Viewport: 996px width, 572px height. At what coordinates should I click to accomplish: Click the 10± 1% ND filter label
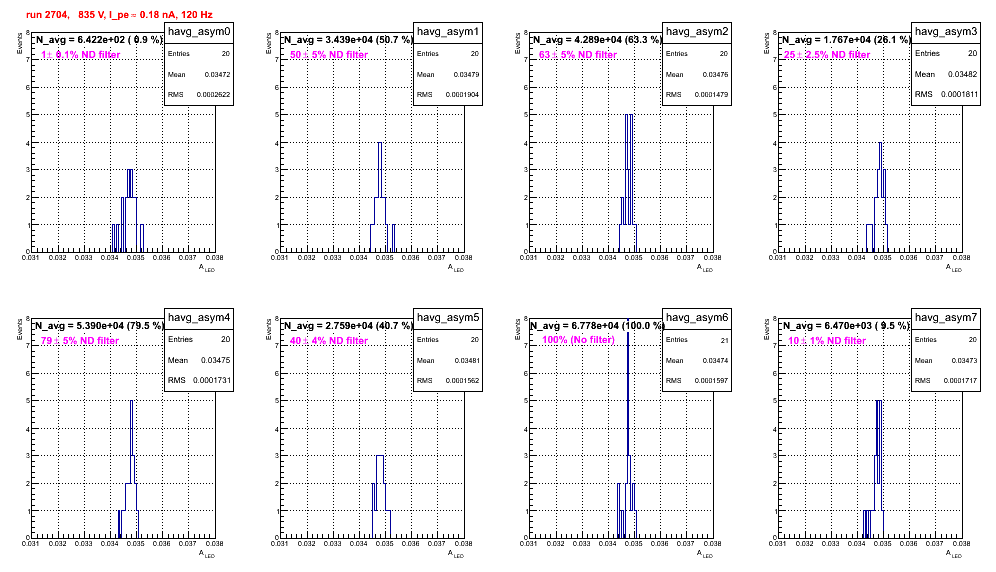pyautogui.click(x=827, y=341)
